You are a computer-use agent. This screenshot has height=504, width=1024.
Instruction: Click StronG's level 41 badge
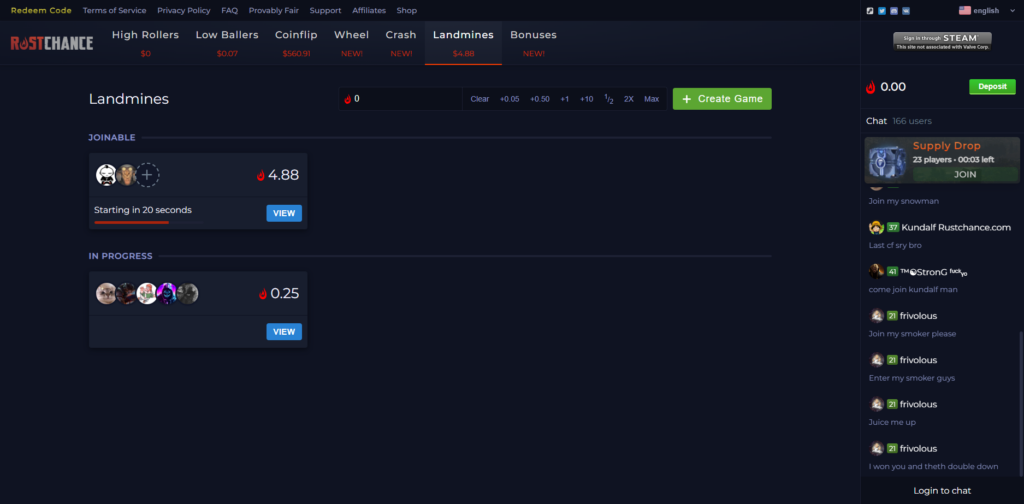click(x=893, y=271)
